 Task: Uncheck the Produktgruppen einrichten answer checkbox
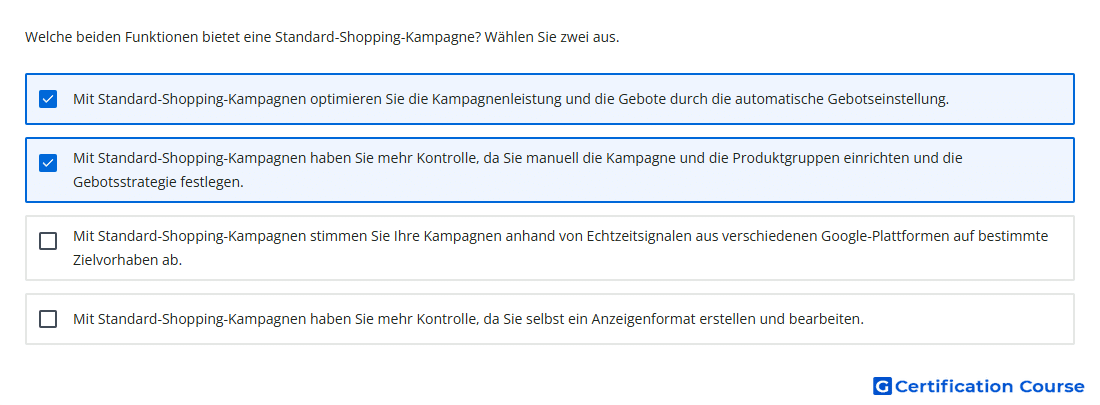(48, 164)
